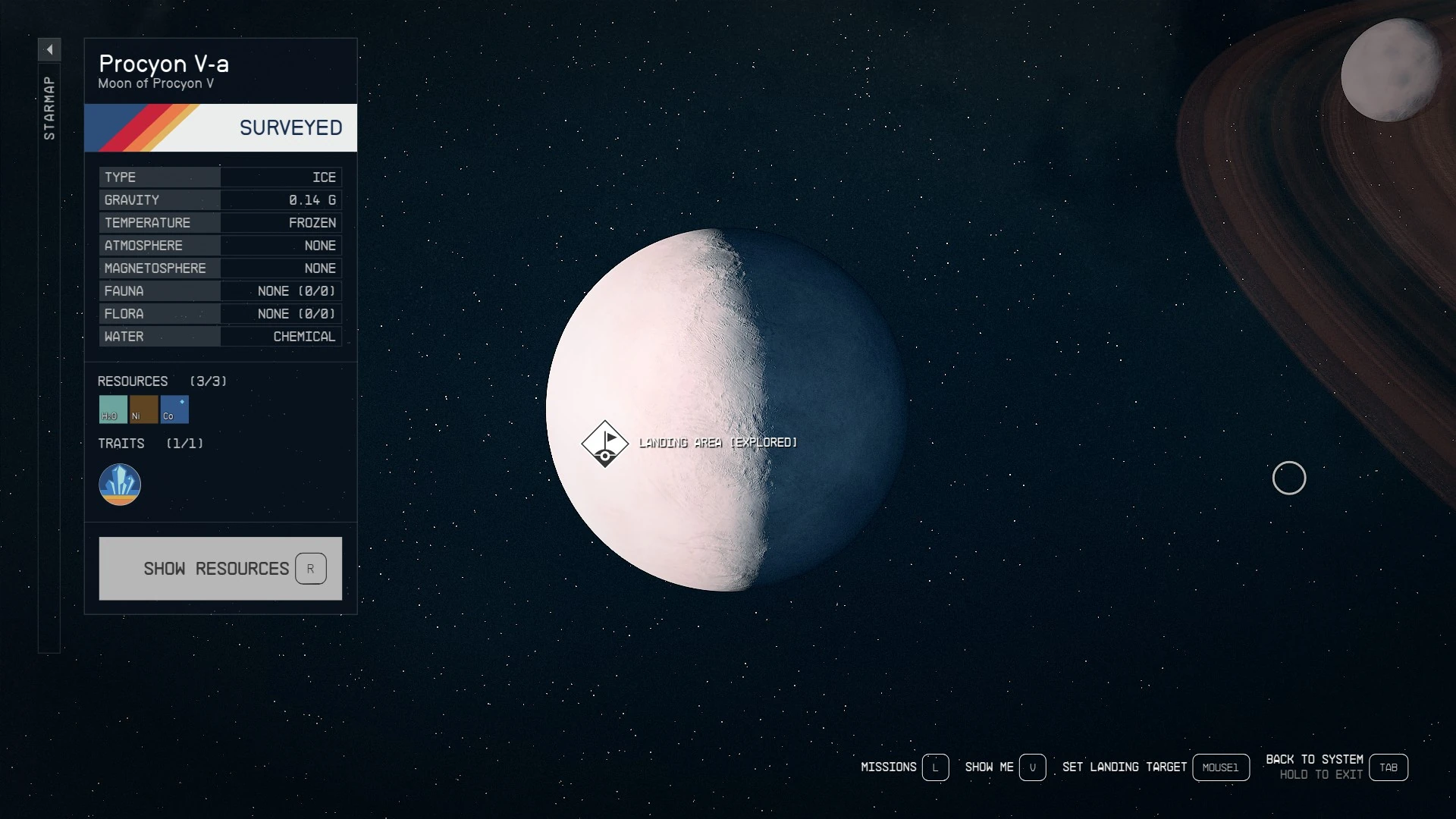
Task: Click the H2O water resource tile
Action: coord(113,409)
